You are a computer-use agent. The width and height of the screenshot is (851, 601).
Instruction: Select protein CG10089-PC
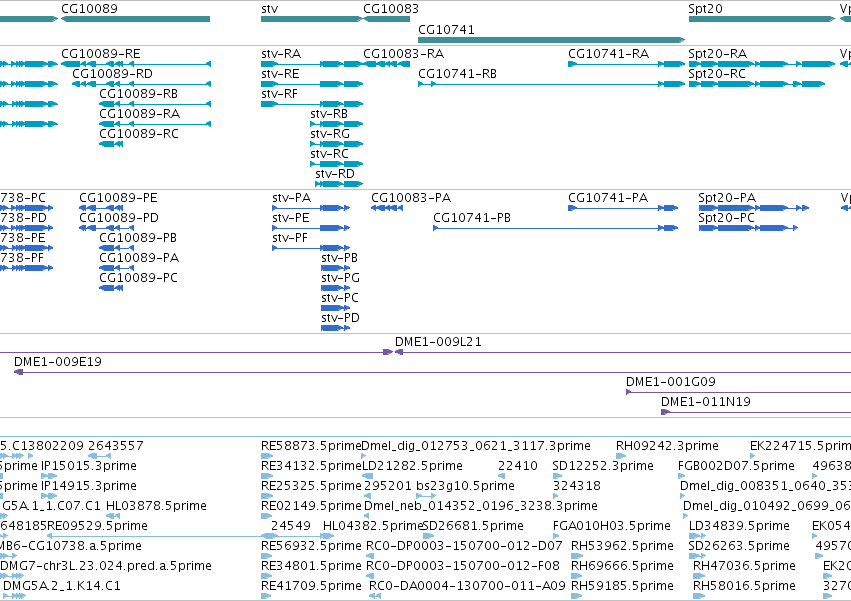(111, 288)
